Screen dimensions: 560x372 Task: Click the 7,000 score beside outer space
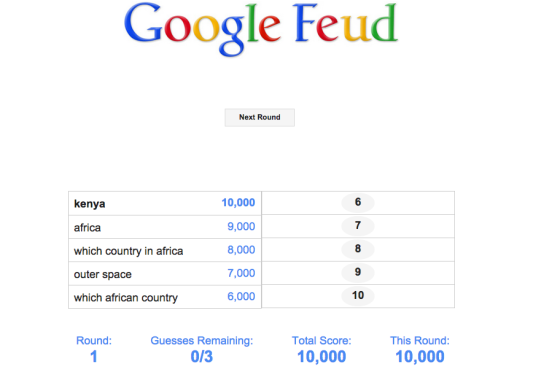click(x=241, y=273)
